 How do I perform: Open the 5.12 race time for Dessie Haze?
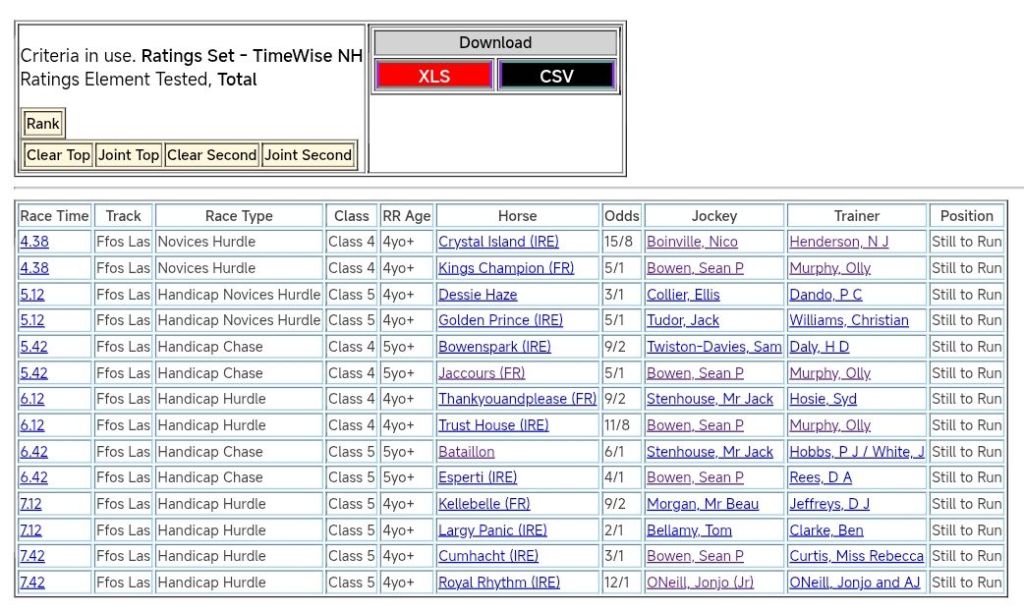point(32,294)
